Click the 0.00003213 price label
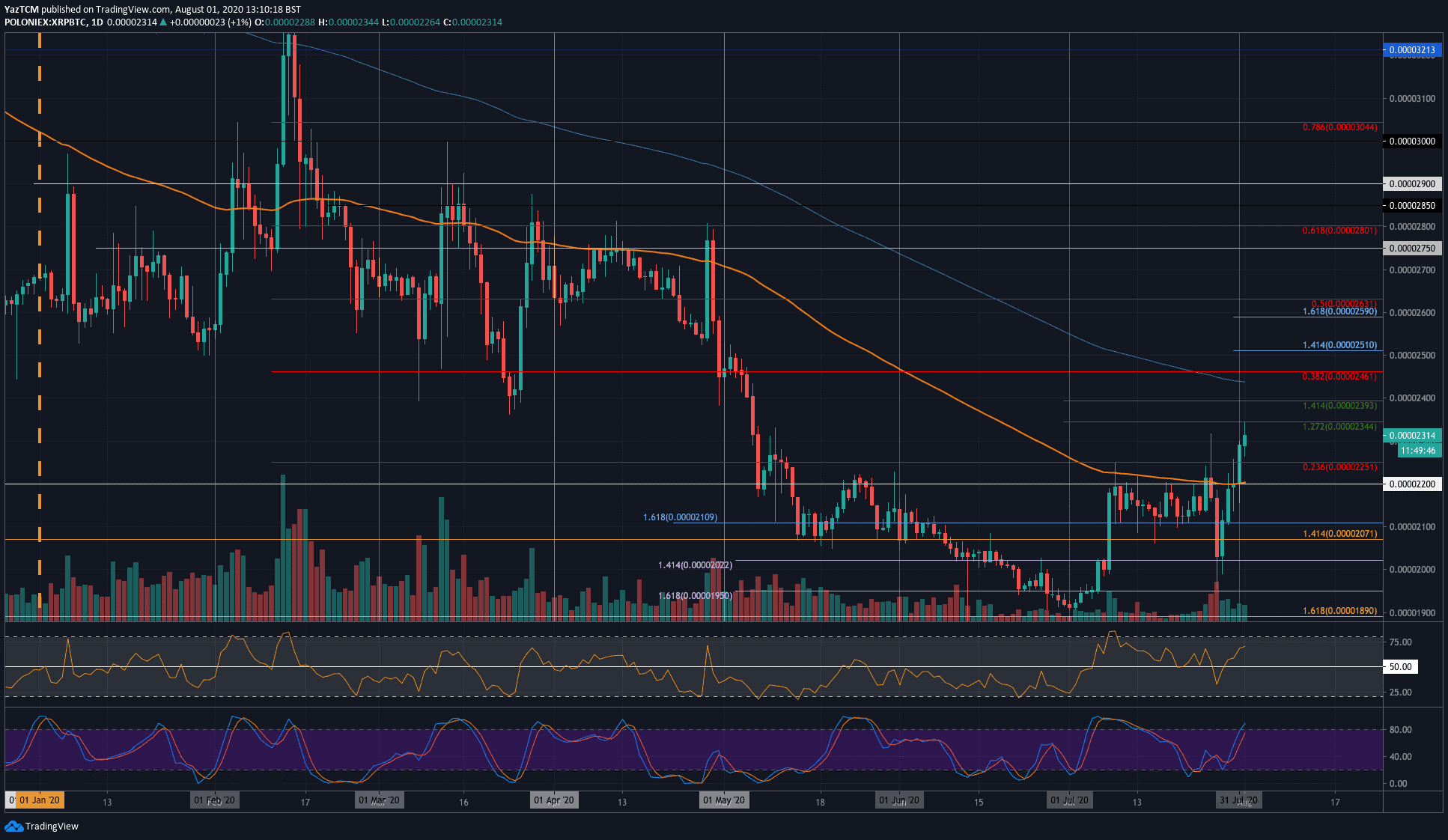1448x840 pixels. tap(1412, 50)
